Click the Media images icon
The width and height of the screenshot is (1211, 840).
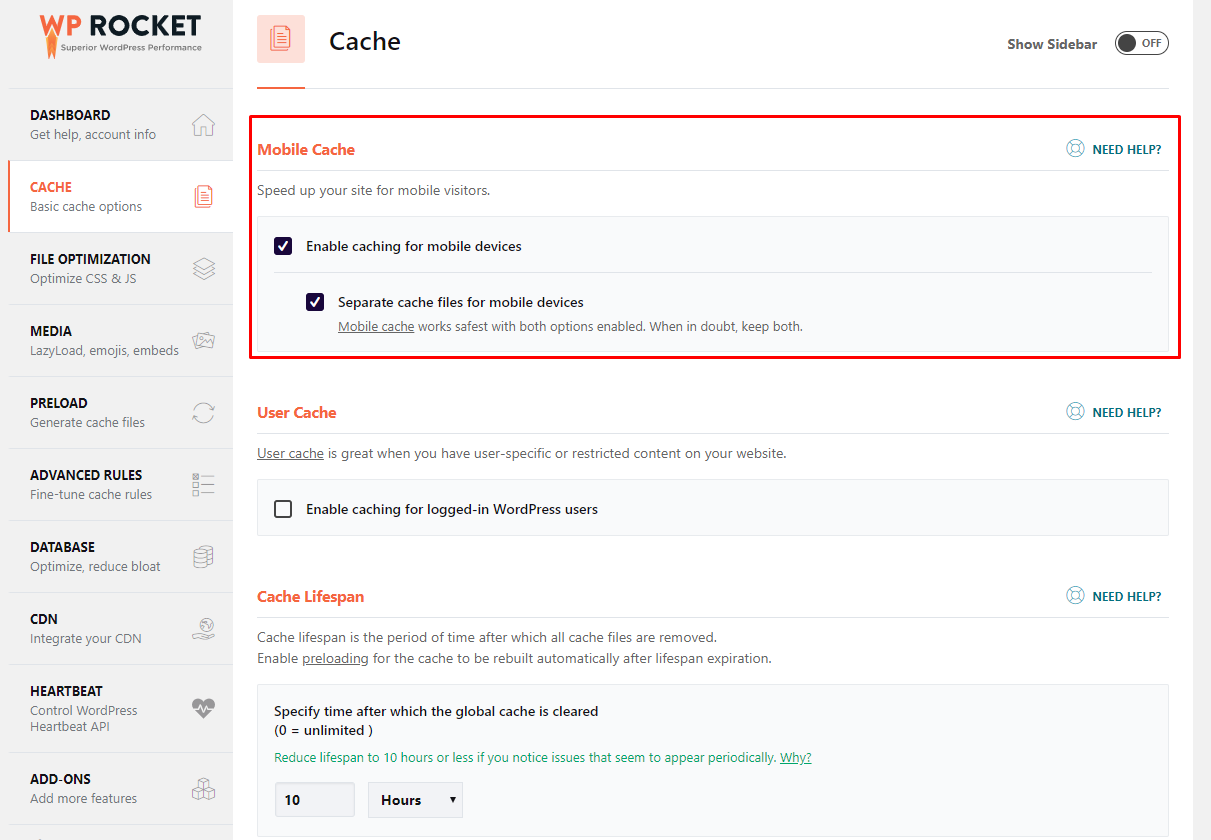coord(203,341)
